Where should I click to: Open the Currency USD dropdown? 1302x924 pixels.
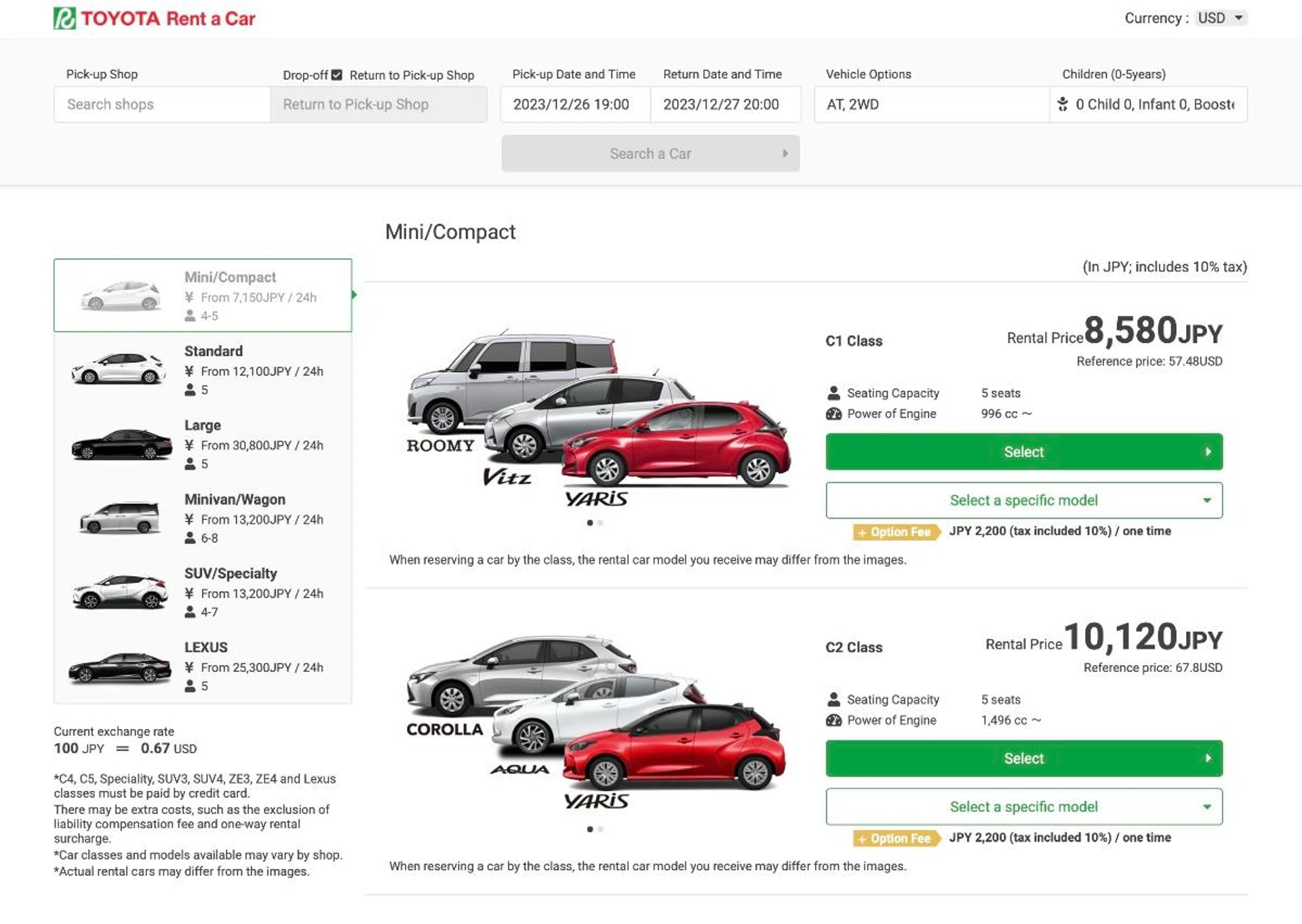[x=1220, y=18]
